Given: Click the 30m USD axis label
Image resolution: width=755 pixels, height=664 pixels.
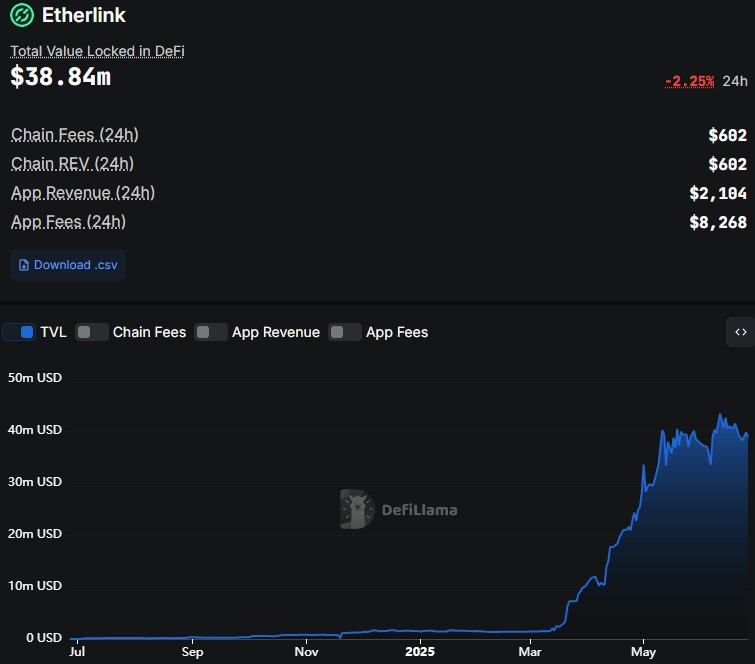Looking at the screenshot, I should (x=35, y=482).
